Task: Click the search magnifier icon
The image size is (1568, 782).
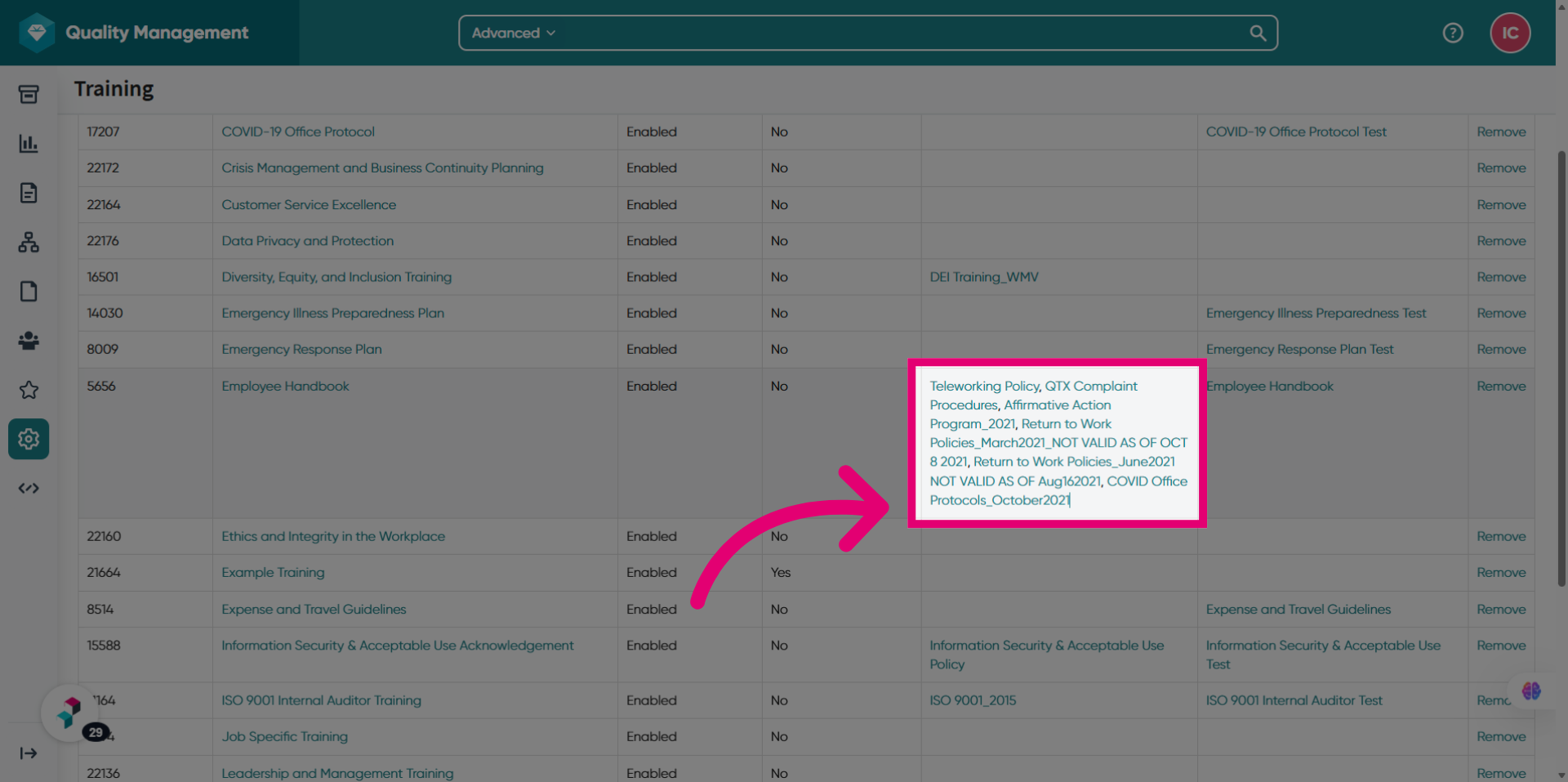Action: pos(1258,33)
